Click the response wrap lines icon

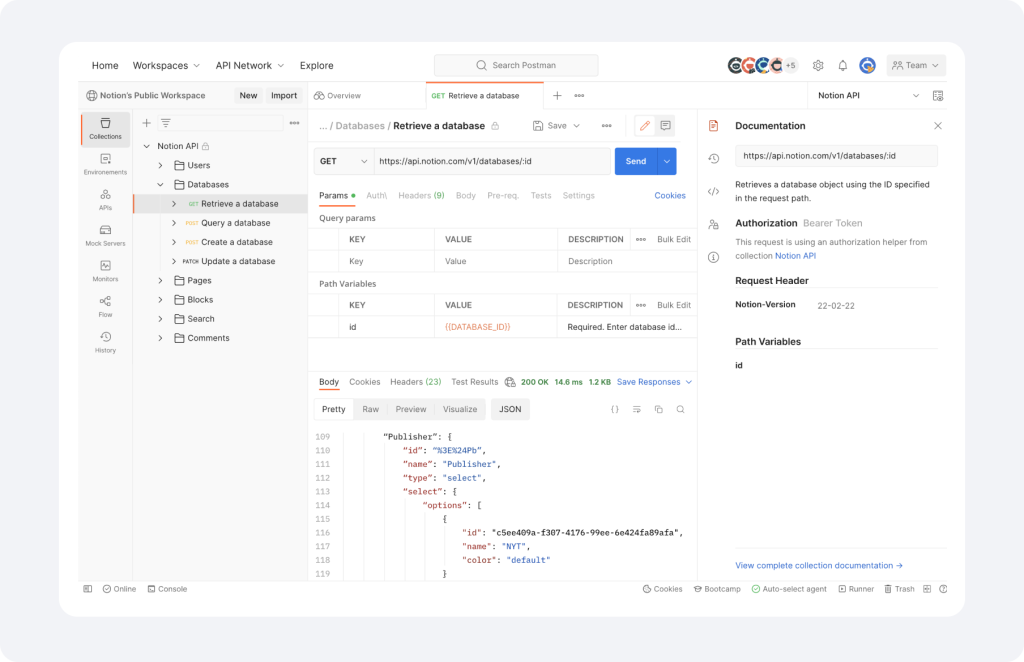637,409
